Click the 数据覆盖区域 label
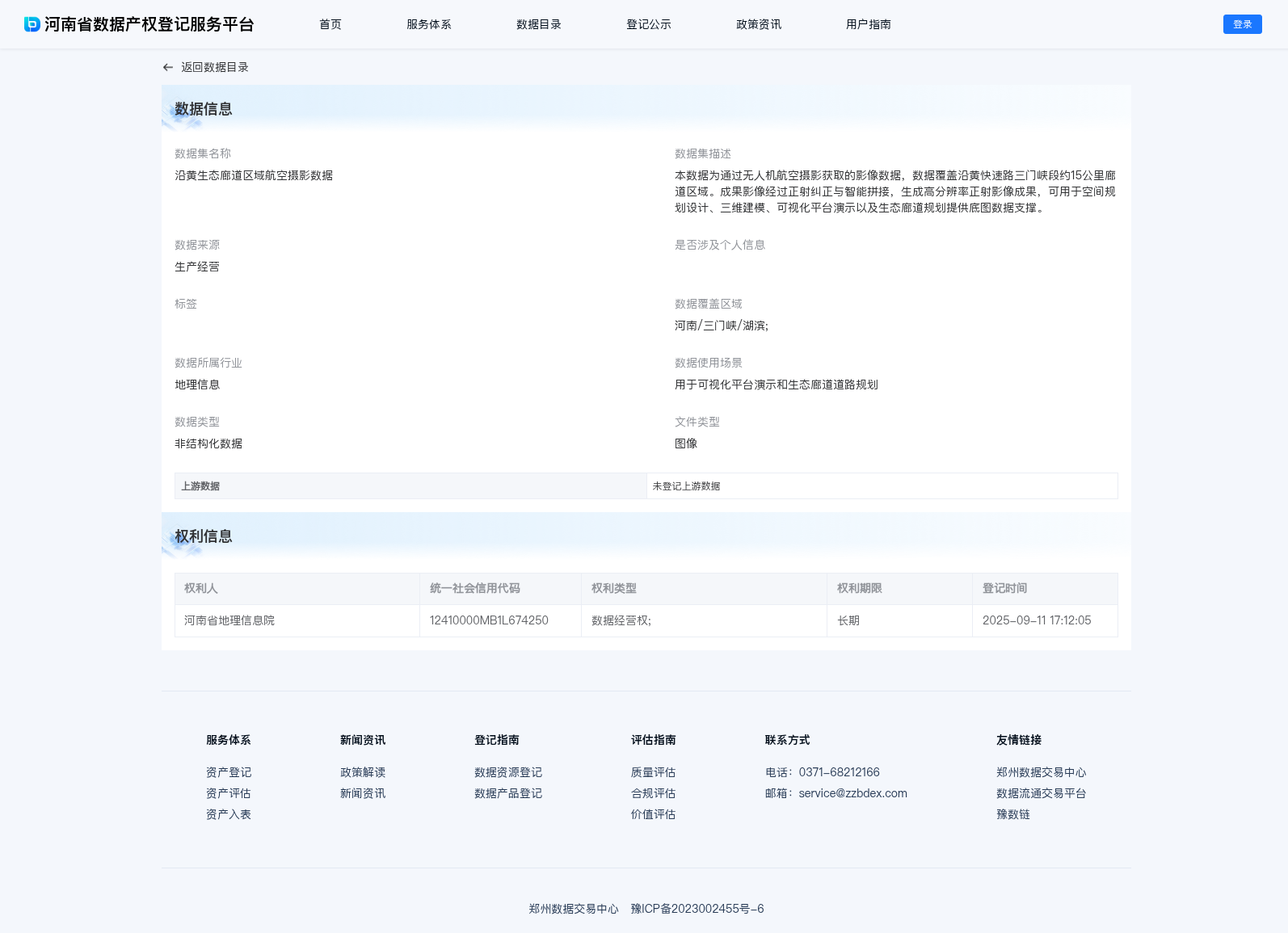The height and width of the screenshot is (933, 1288). [709, 304]
